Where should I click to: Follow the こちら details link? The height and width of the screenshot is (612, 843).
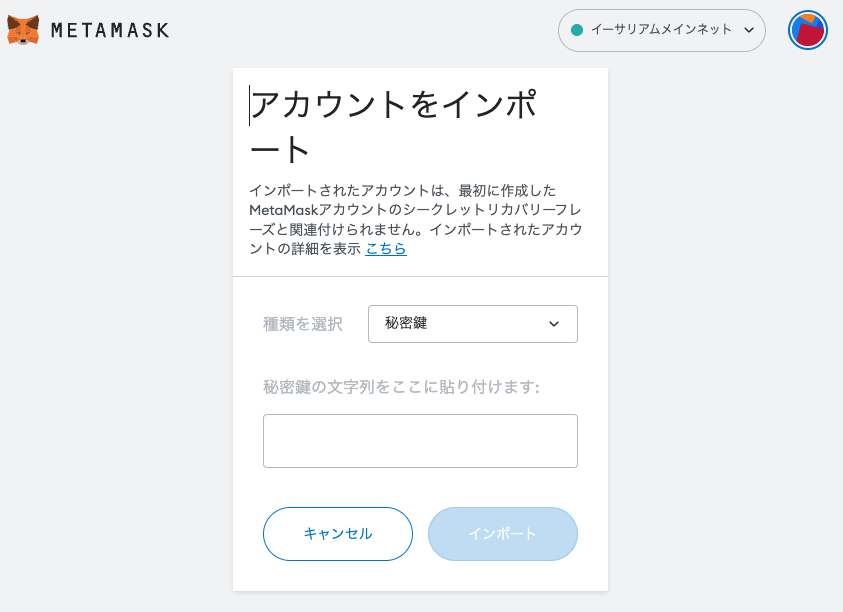386,249
